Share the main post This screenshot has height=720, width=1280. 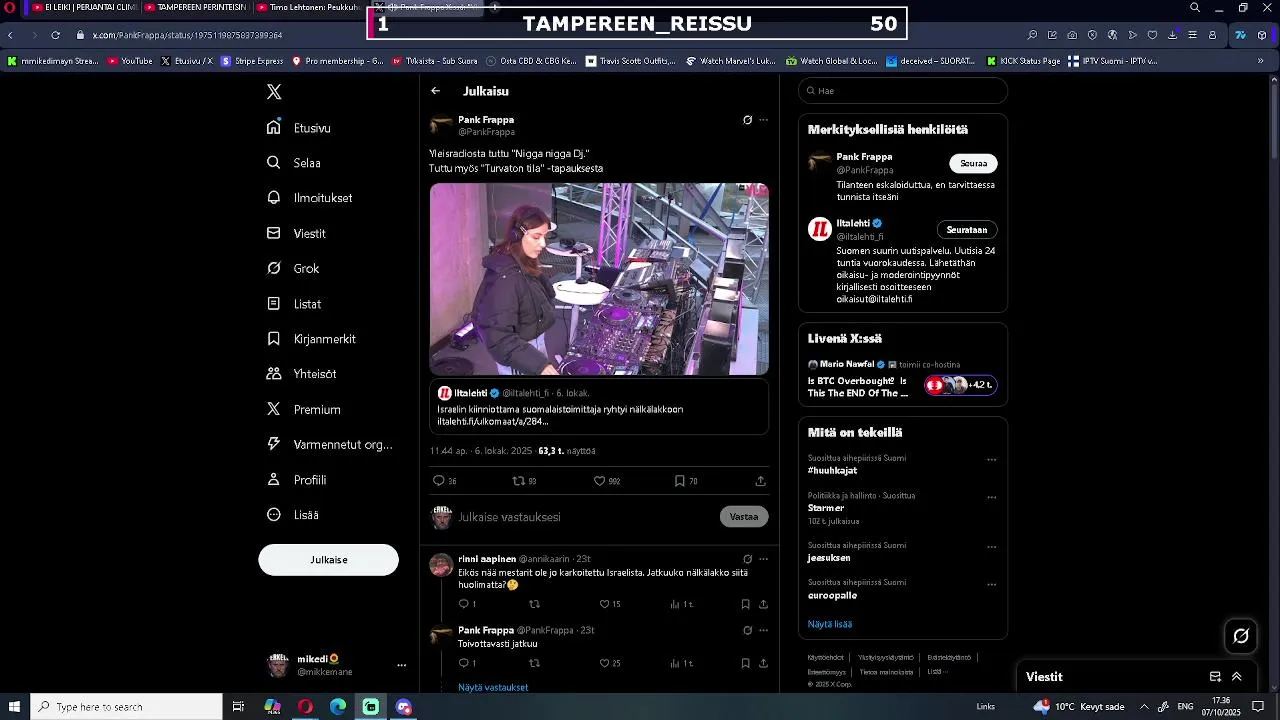(x=761, y=481)
